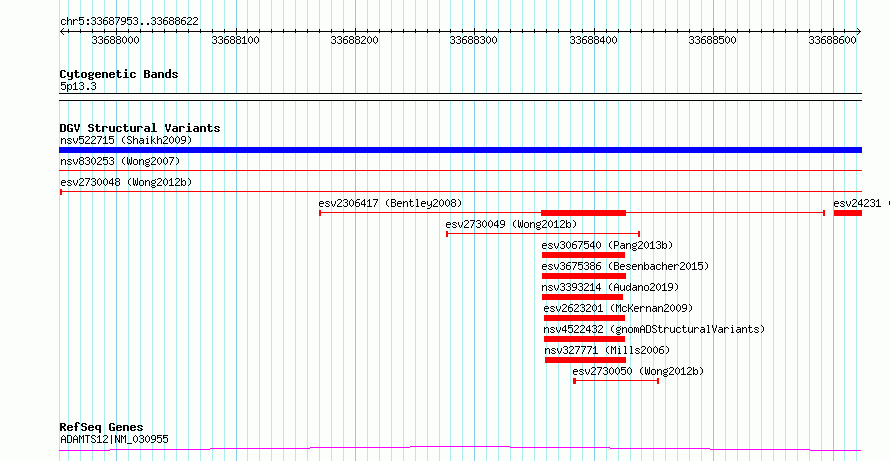Open variant label esv2730049 (Wong2012b)

pyautogui.click(x=511, y=224)
